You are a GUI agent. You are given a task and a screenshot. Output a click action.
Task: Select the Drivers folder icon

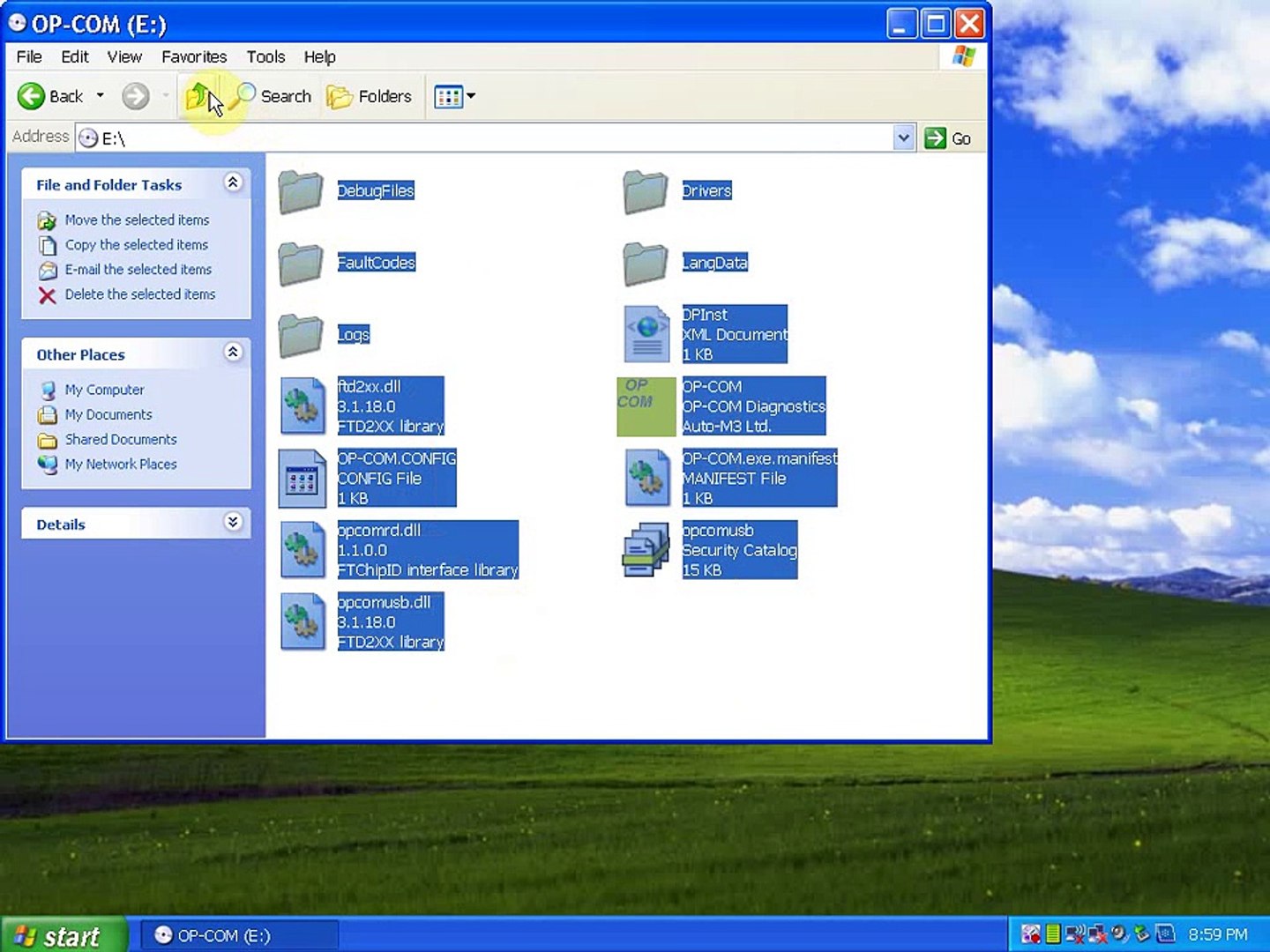646,191
